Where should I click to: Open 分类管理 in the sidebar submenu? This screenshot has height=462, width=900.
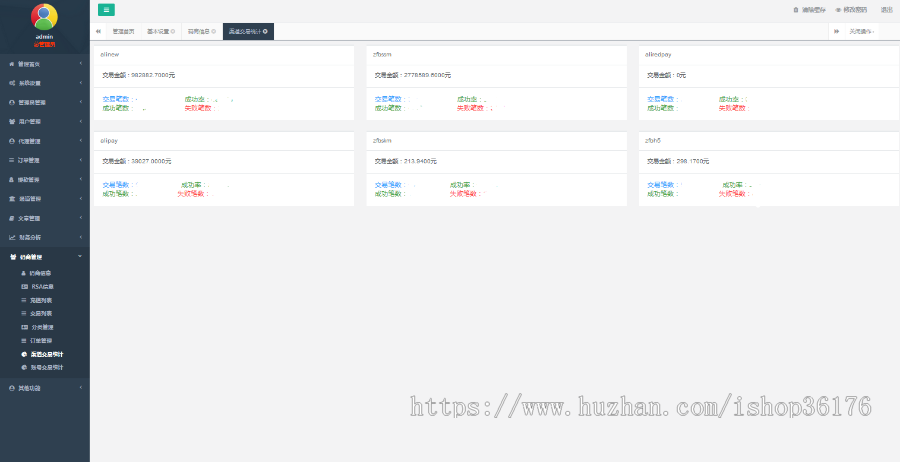pyautogui.click(x=42, y=327)
